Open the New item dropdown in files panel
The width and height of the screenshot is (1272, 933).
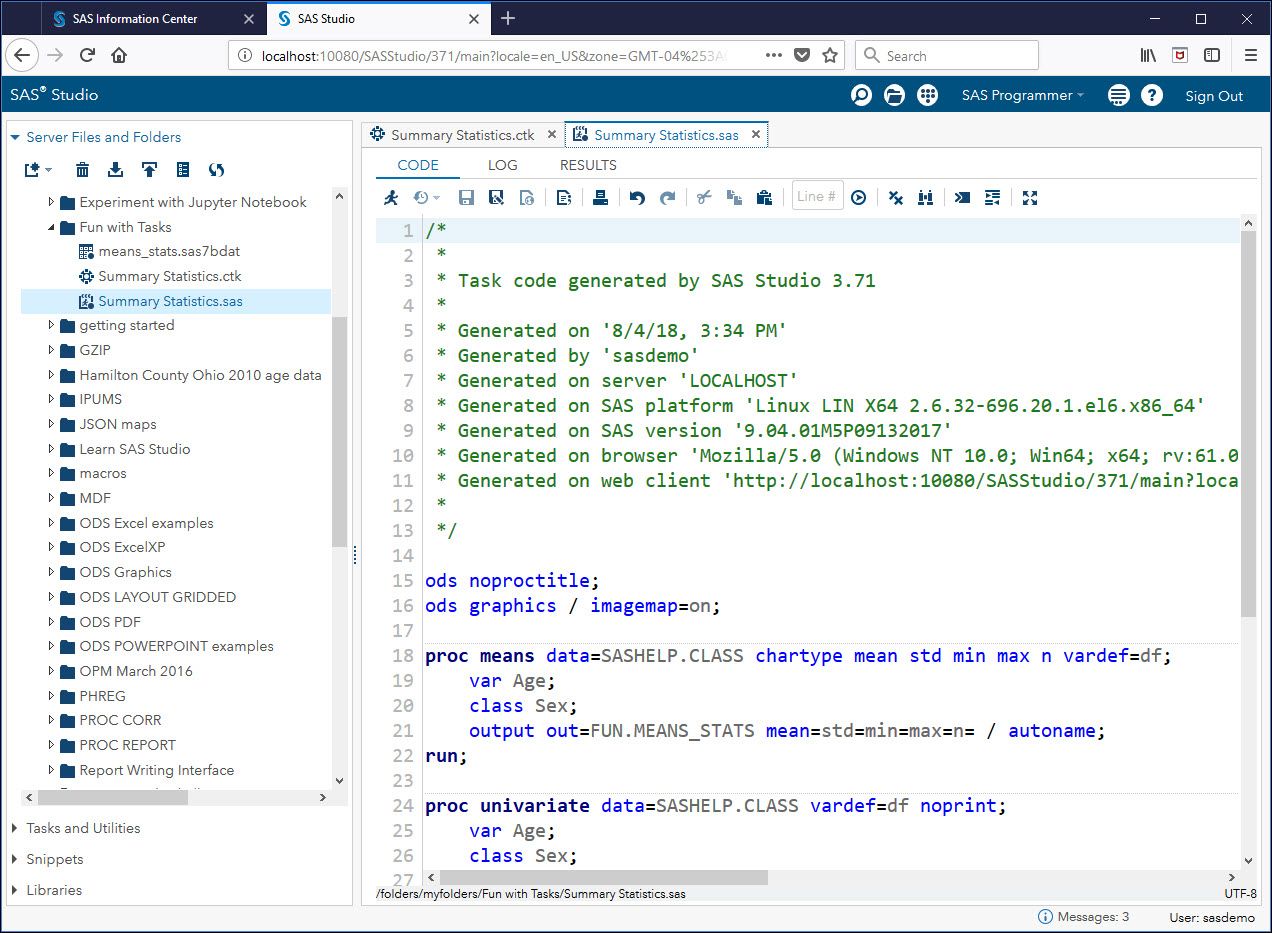point(38,170)
